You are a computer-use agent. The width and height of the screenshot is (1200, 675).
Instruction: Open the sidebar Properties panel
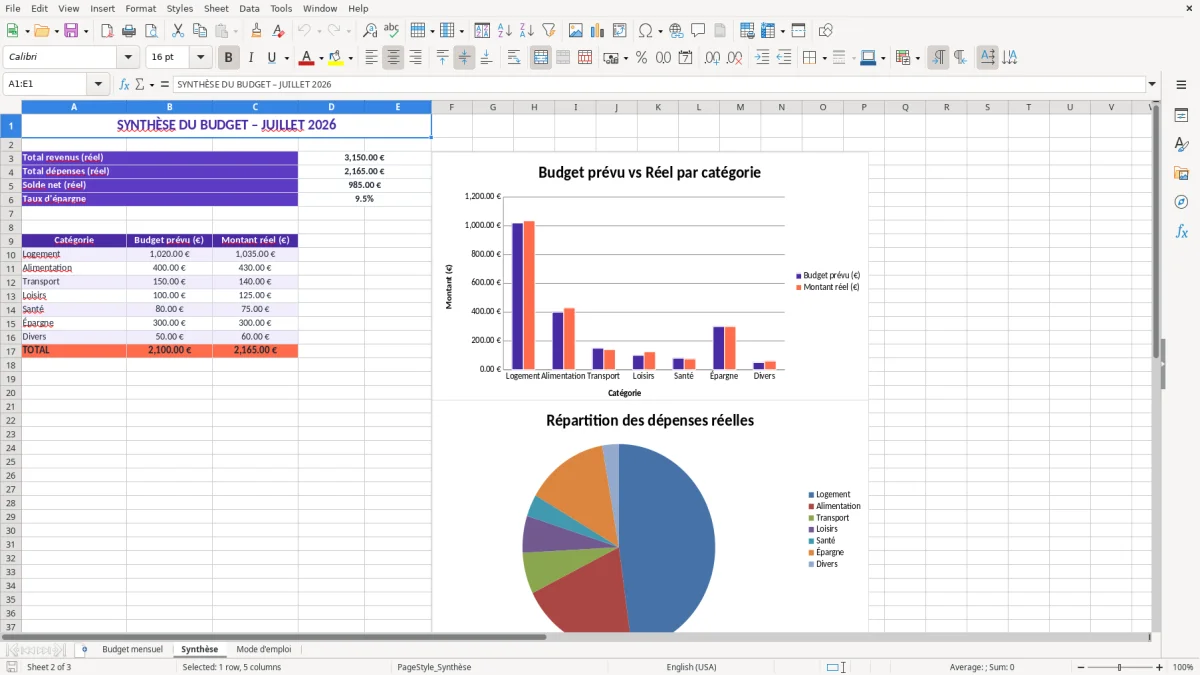(x=1181, y=116)
